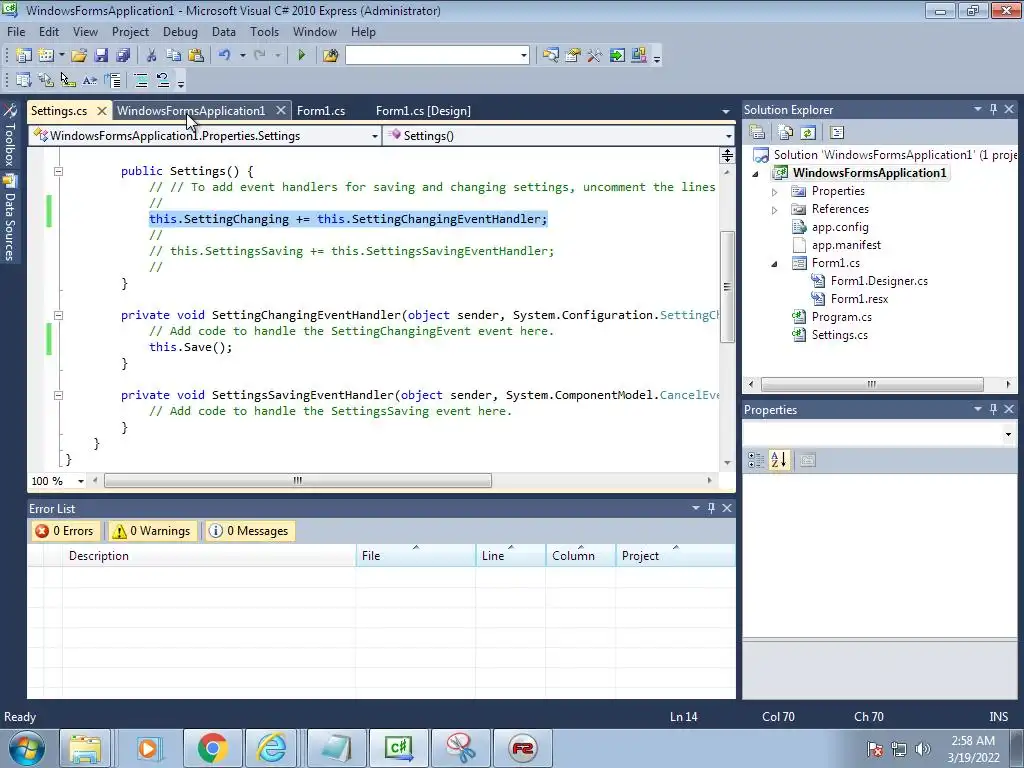The width and height of the screenshot is (1024, 768).
Task: Switch to the Form1.cs [Design] tab
Action: [x=423, y=110]
